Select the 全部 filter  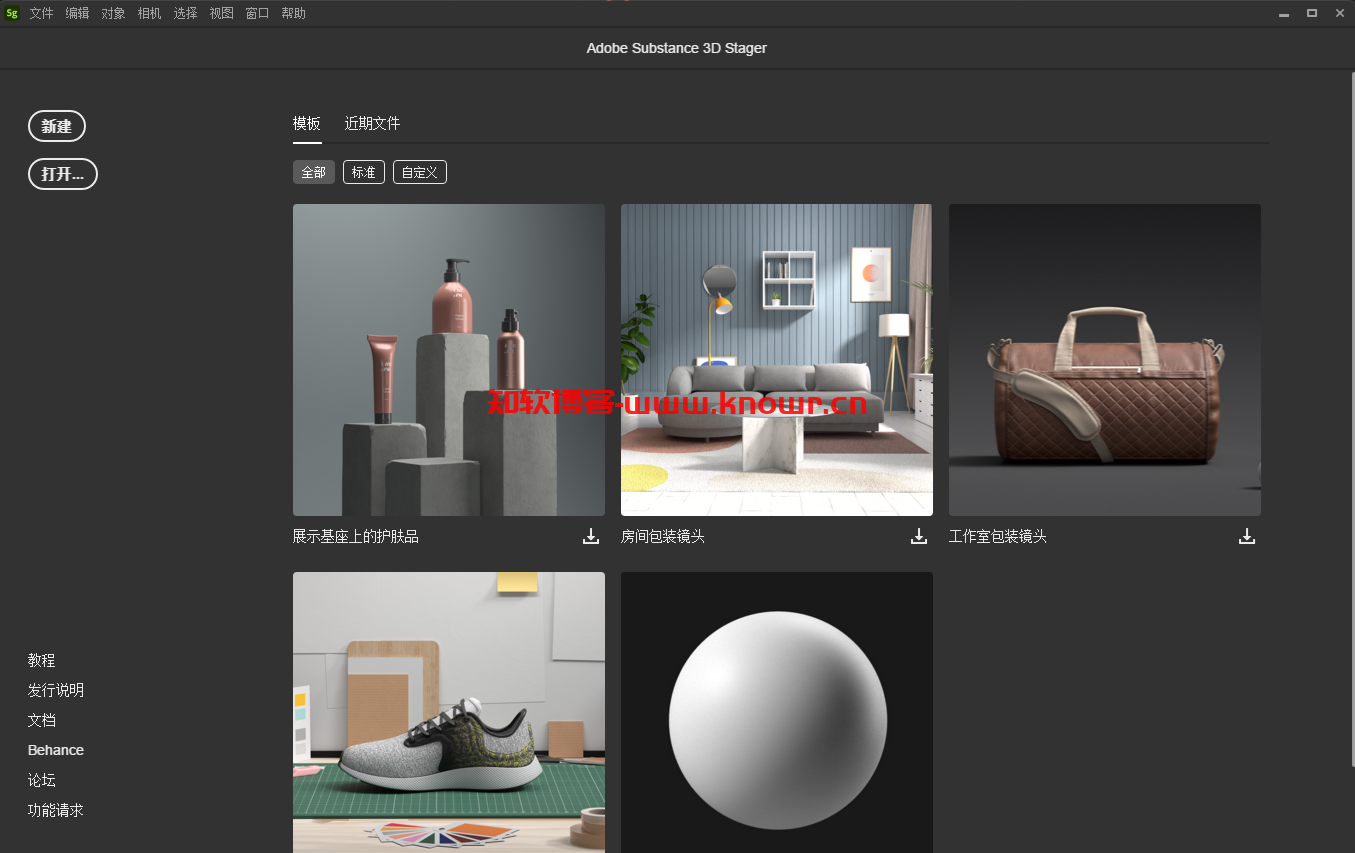click(x=313, y=172)
